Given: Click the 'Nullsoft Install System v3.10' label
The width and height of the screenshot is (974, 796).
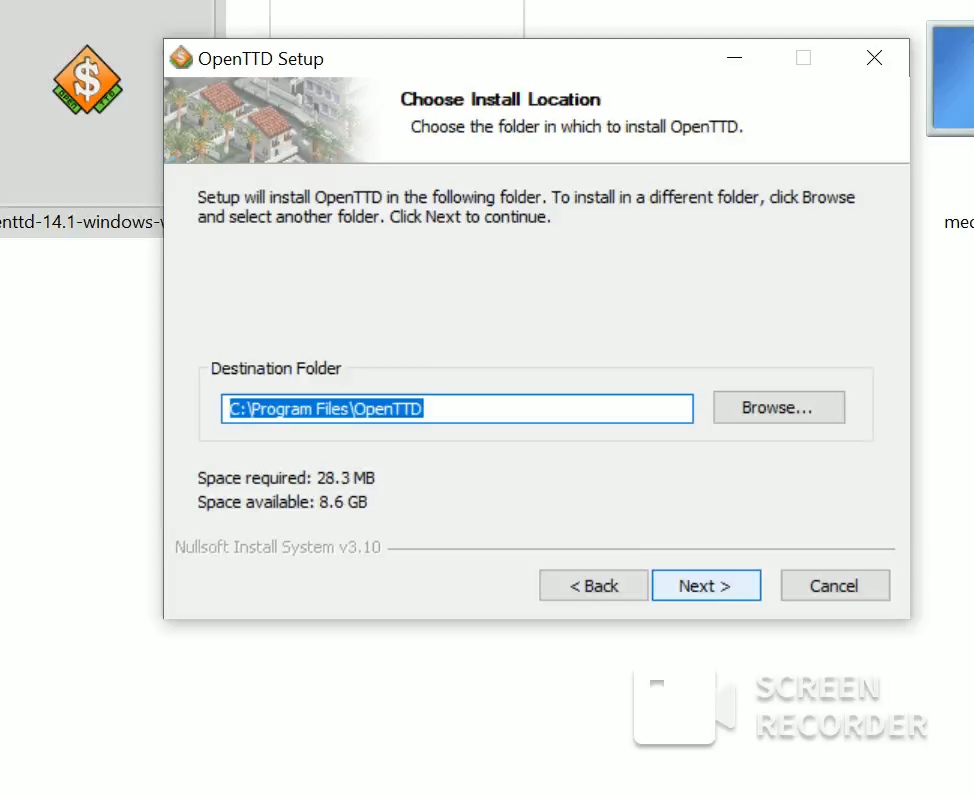Looking at the screenshot, I should pyautogui.click(x=278, y=547).
